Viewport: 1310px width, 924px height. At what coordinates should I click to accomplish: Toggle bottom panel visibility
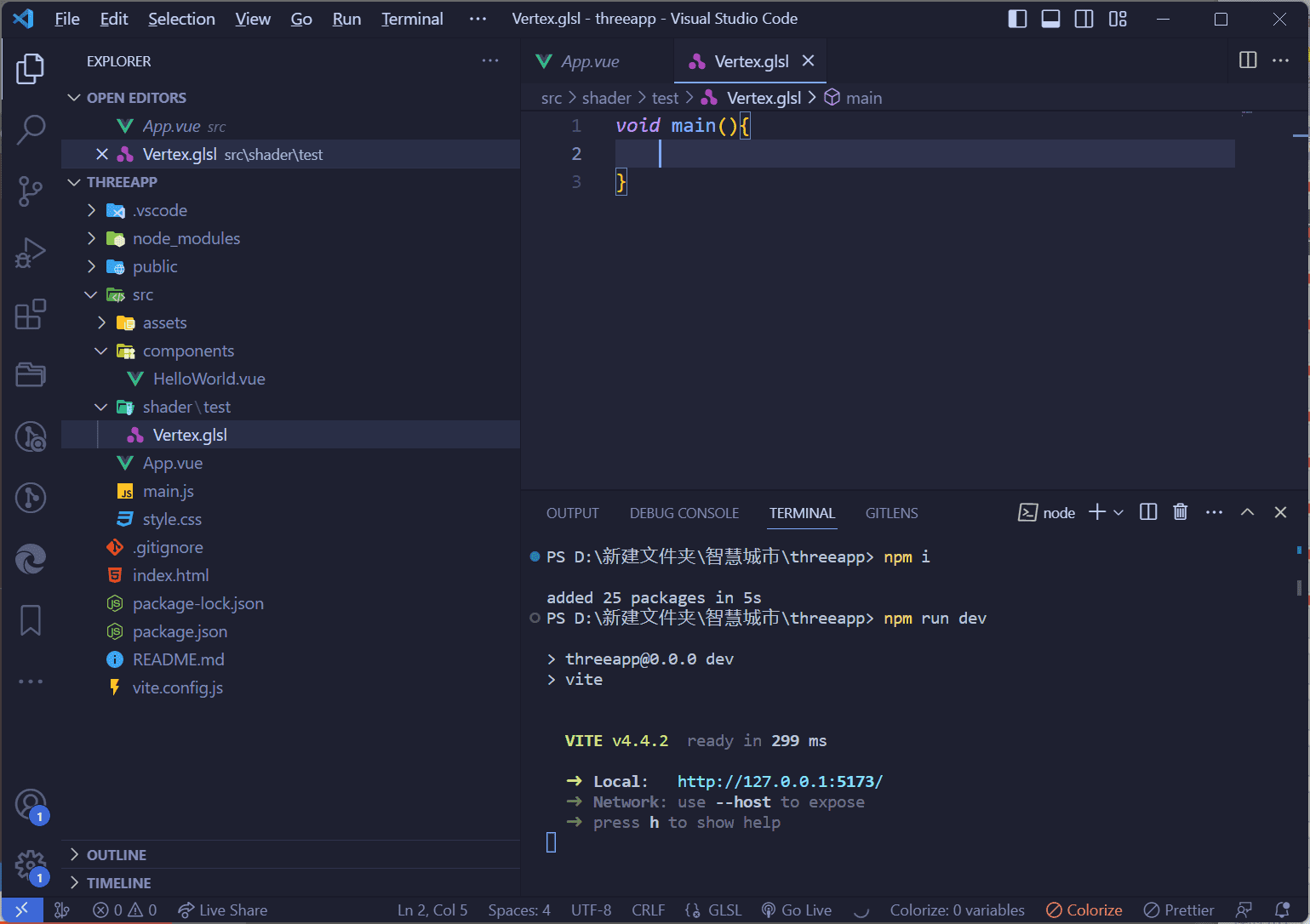[1050, 19]
